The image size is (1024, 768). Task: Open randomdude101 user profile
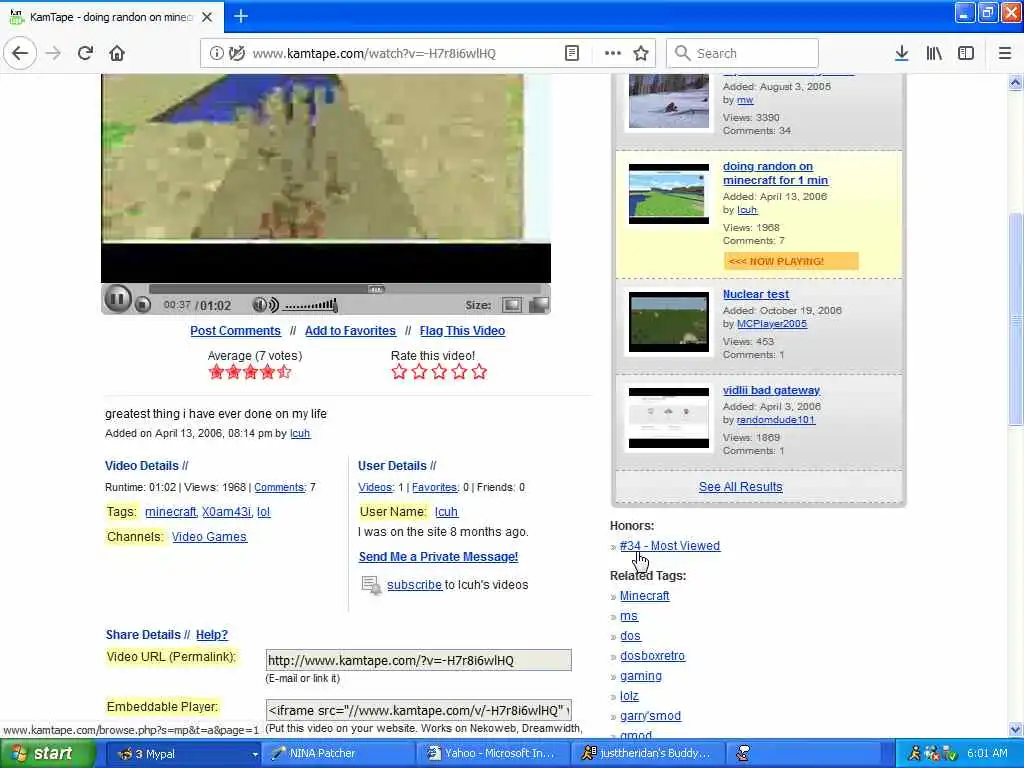pos(776,420)
